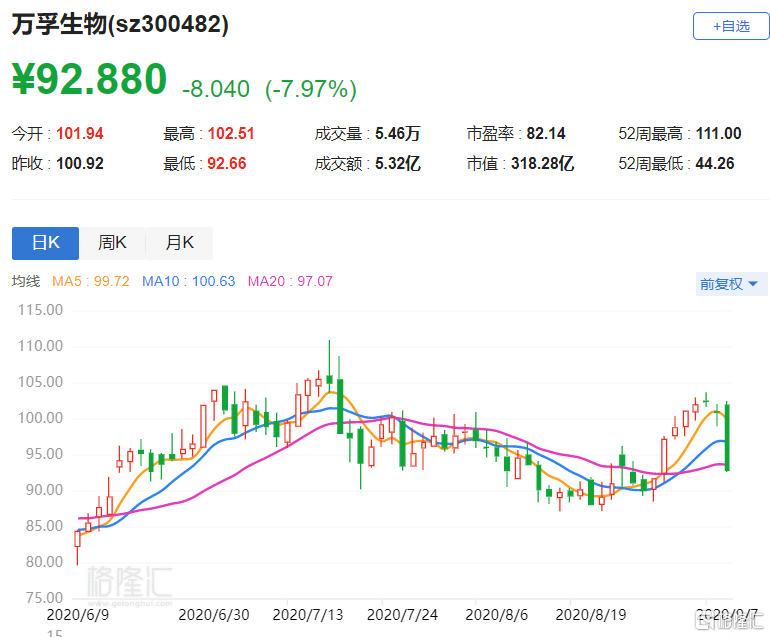
Task: Click the 100.00 price axis label
Action: (x=40, y=418)
